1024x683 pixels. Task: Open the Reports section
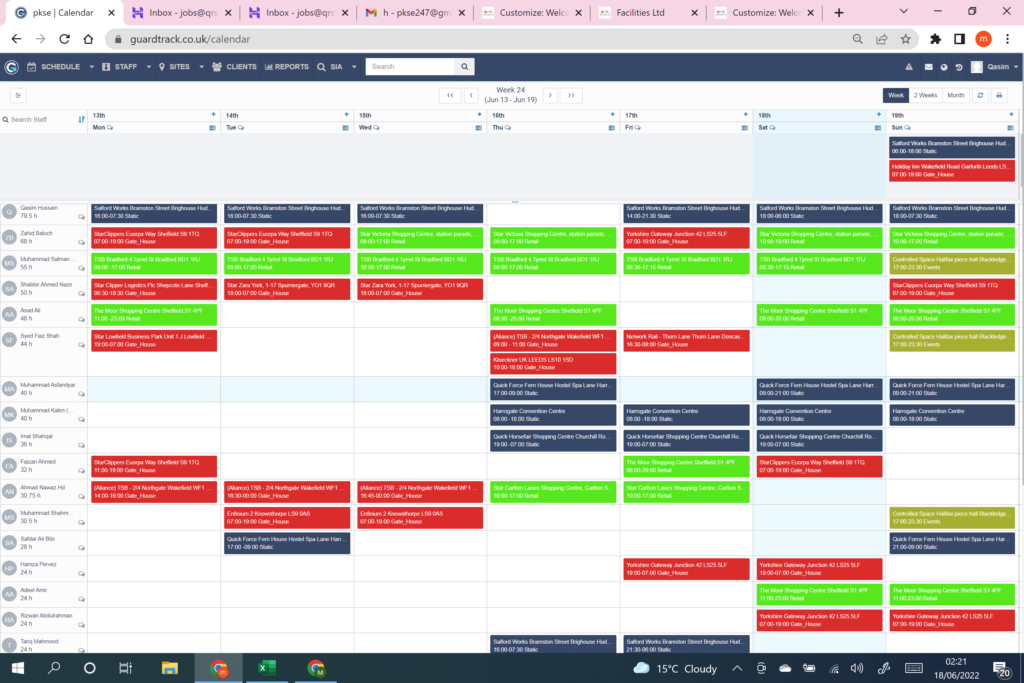287,67
